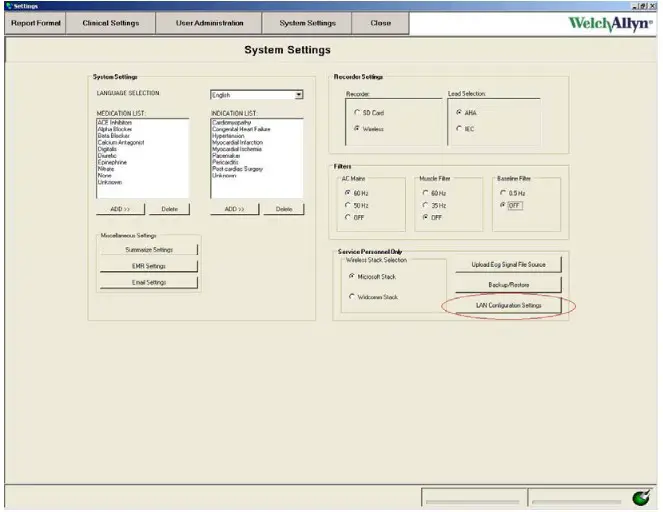Screen dimensions: 663x512
Task: Select Digitalis in medication list
Action: click(x=107, y=149)
